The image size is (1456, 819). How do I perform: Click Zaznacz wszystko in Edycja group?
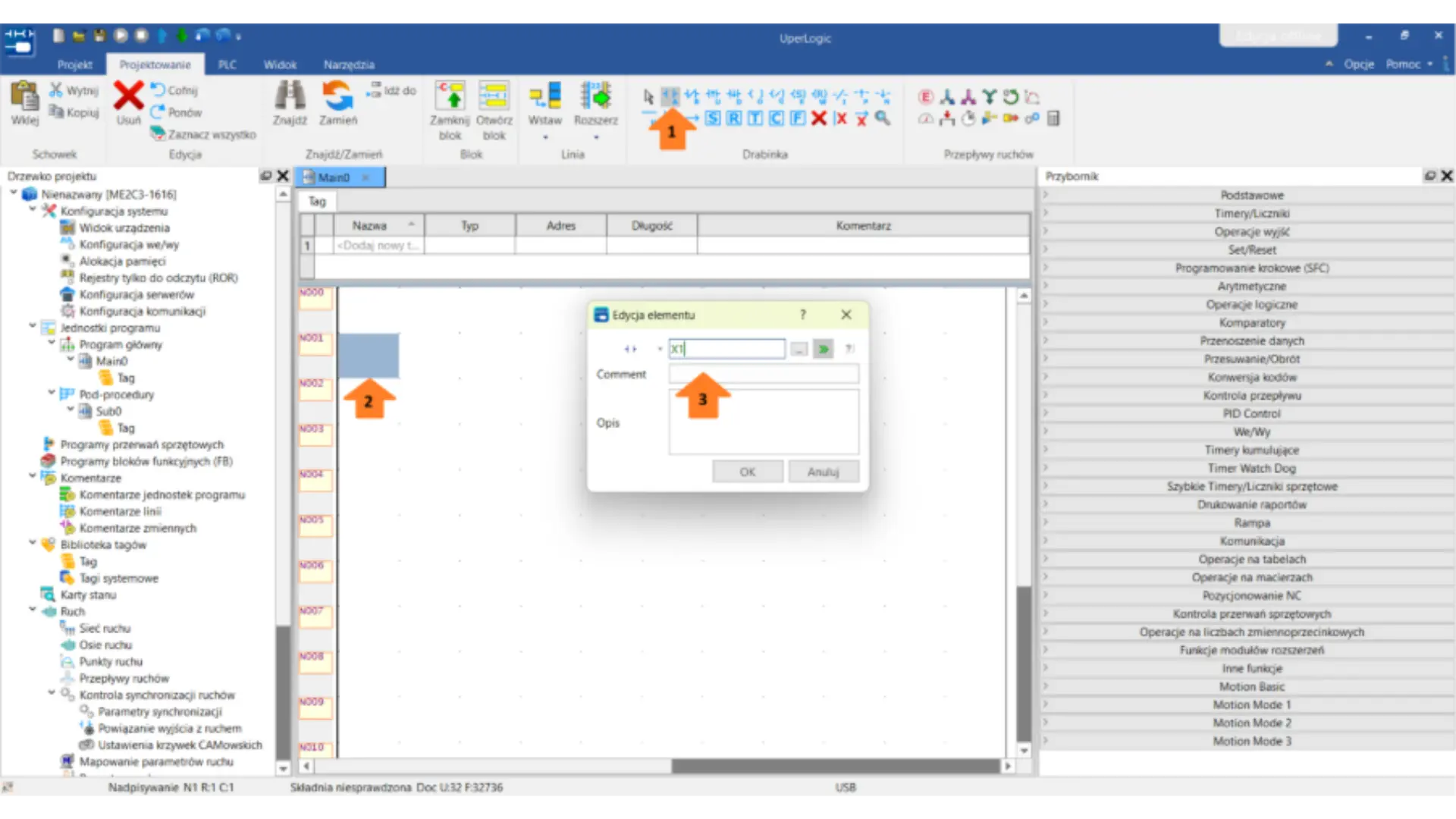(203, 134)
